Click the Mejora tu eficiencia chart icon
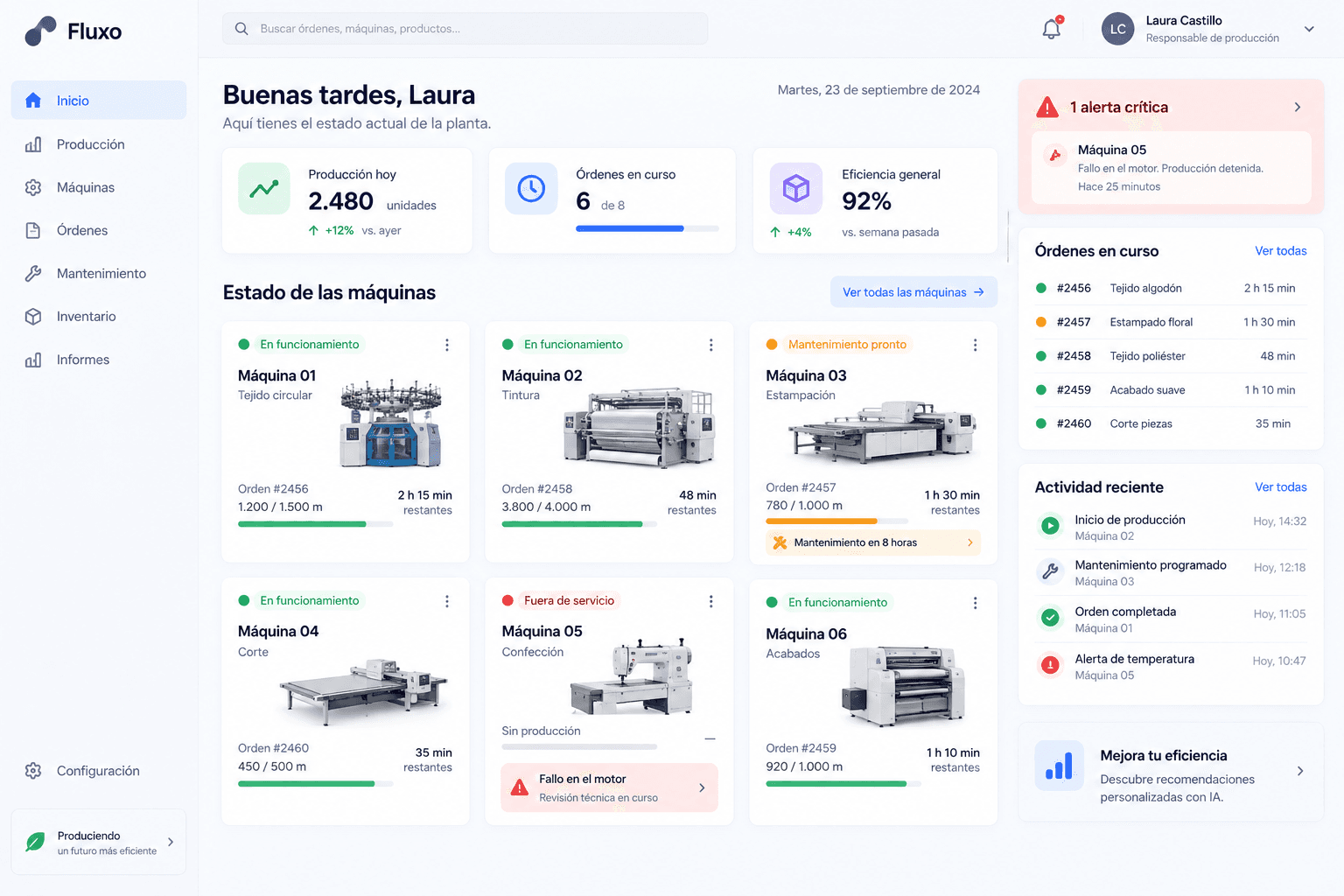Image resolution: width=1344 pixels, height=896 pixels. point(1059,766)
